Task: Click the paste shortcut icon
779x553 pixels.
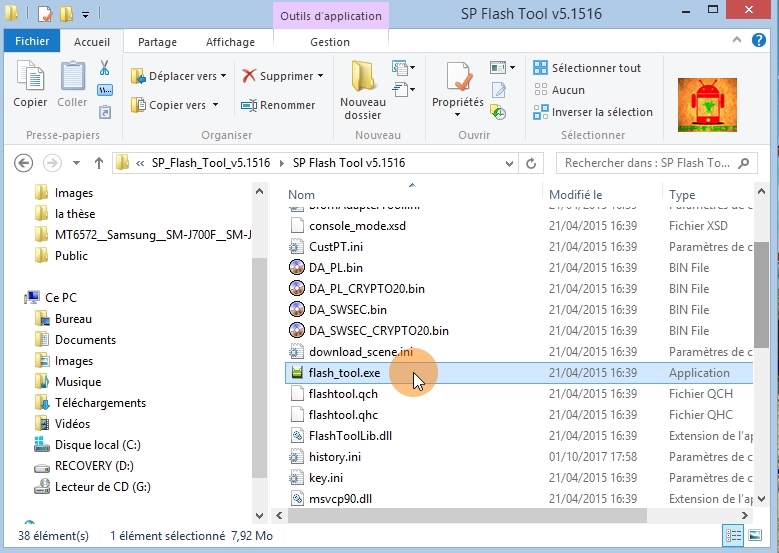Action: pos(104,112)
